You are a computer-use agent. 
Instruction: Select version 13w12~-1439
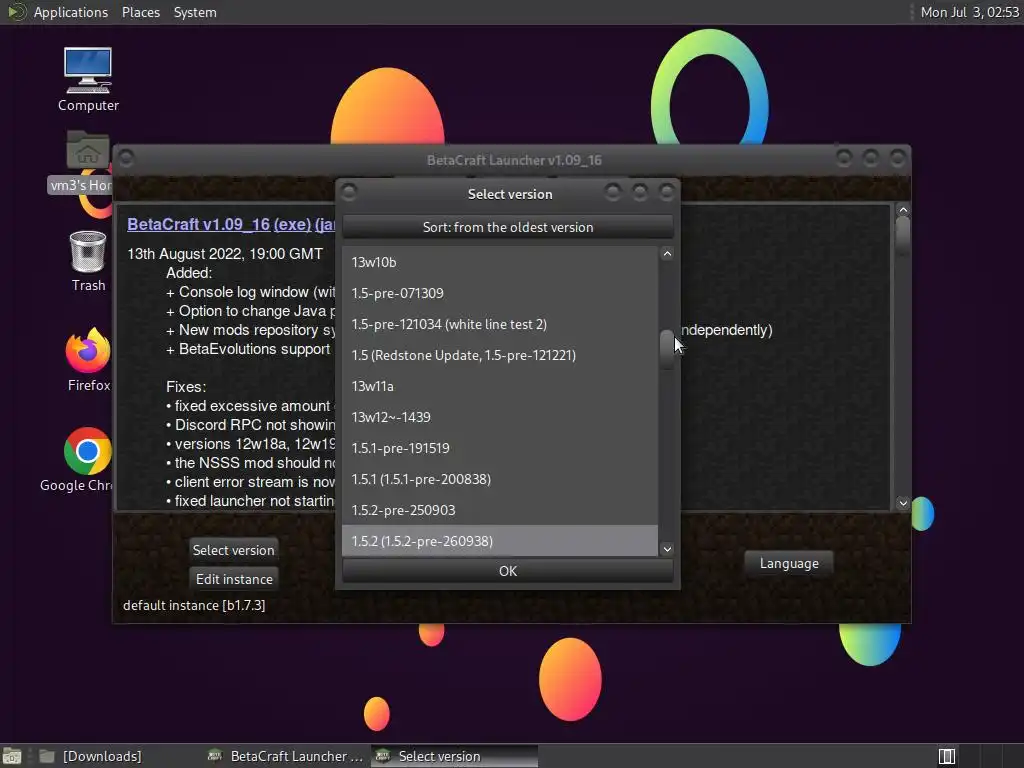tap(500, 417)
